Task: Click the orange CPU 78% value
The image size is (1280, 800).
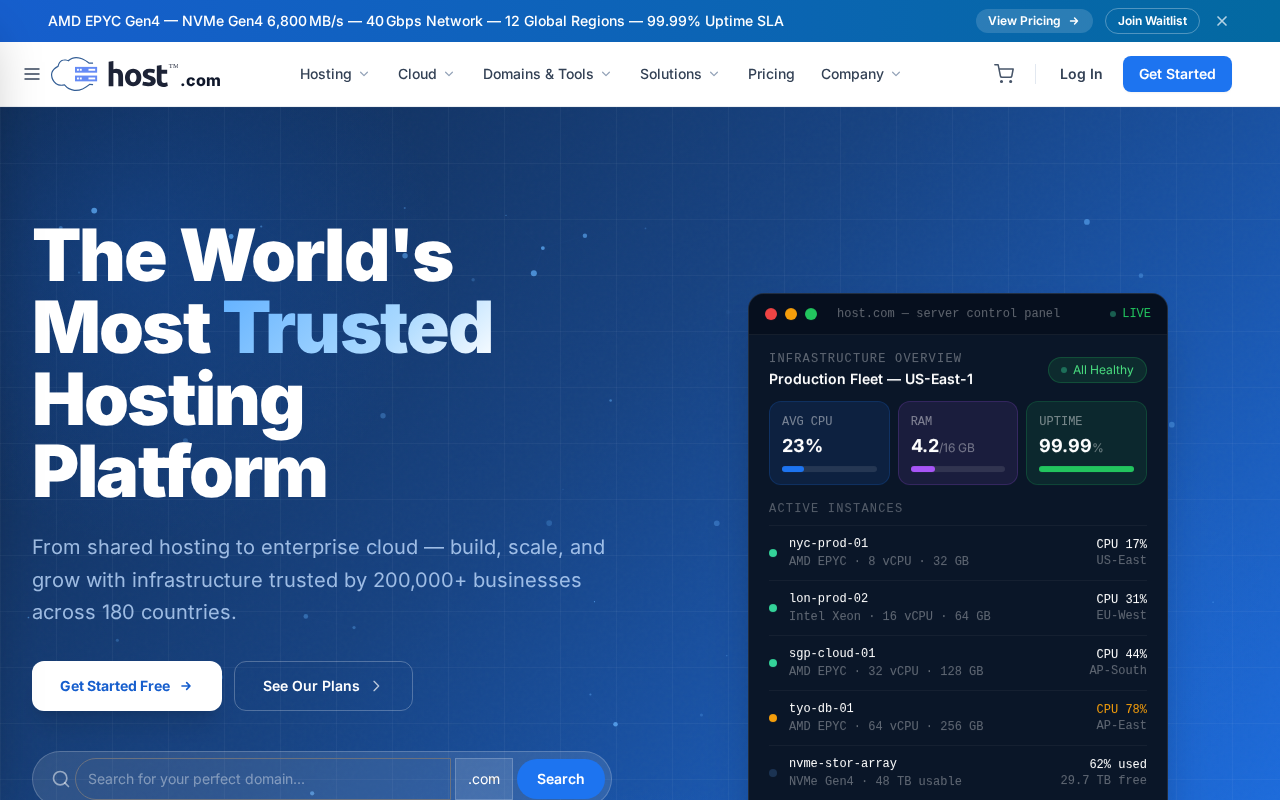Action: [x=1121, y=710]
